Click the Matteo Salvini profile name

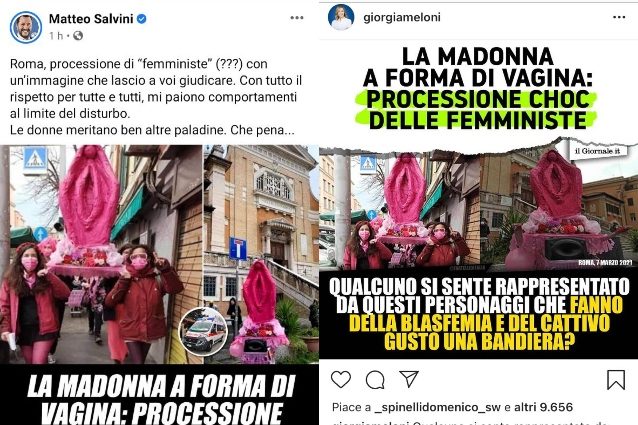click(x=91, y=19)
